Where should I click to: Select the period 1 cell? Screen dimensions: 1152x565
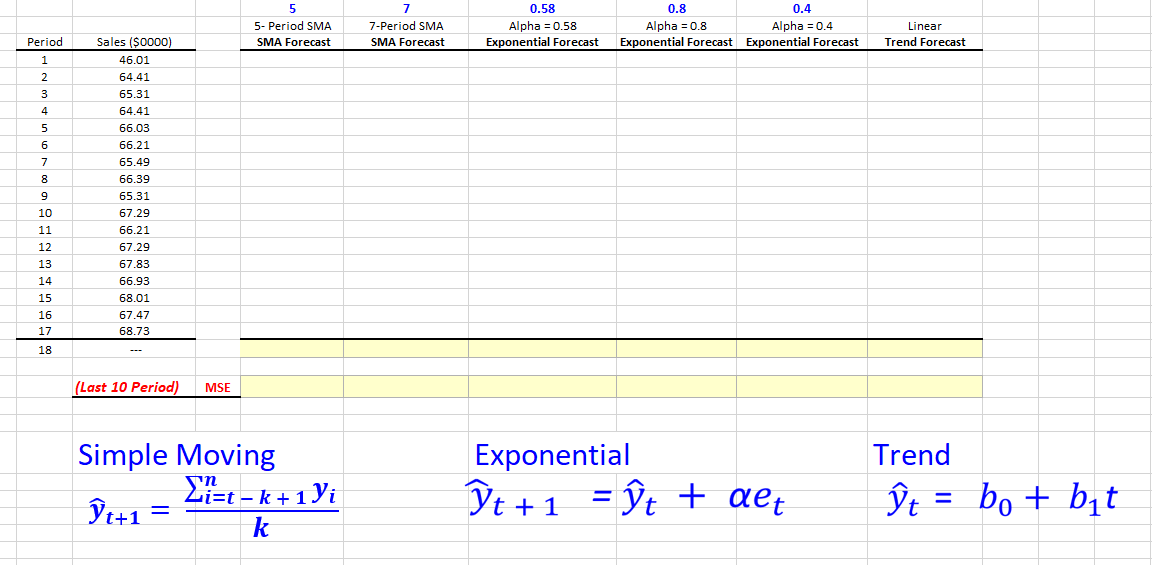[x=44, y=60]
